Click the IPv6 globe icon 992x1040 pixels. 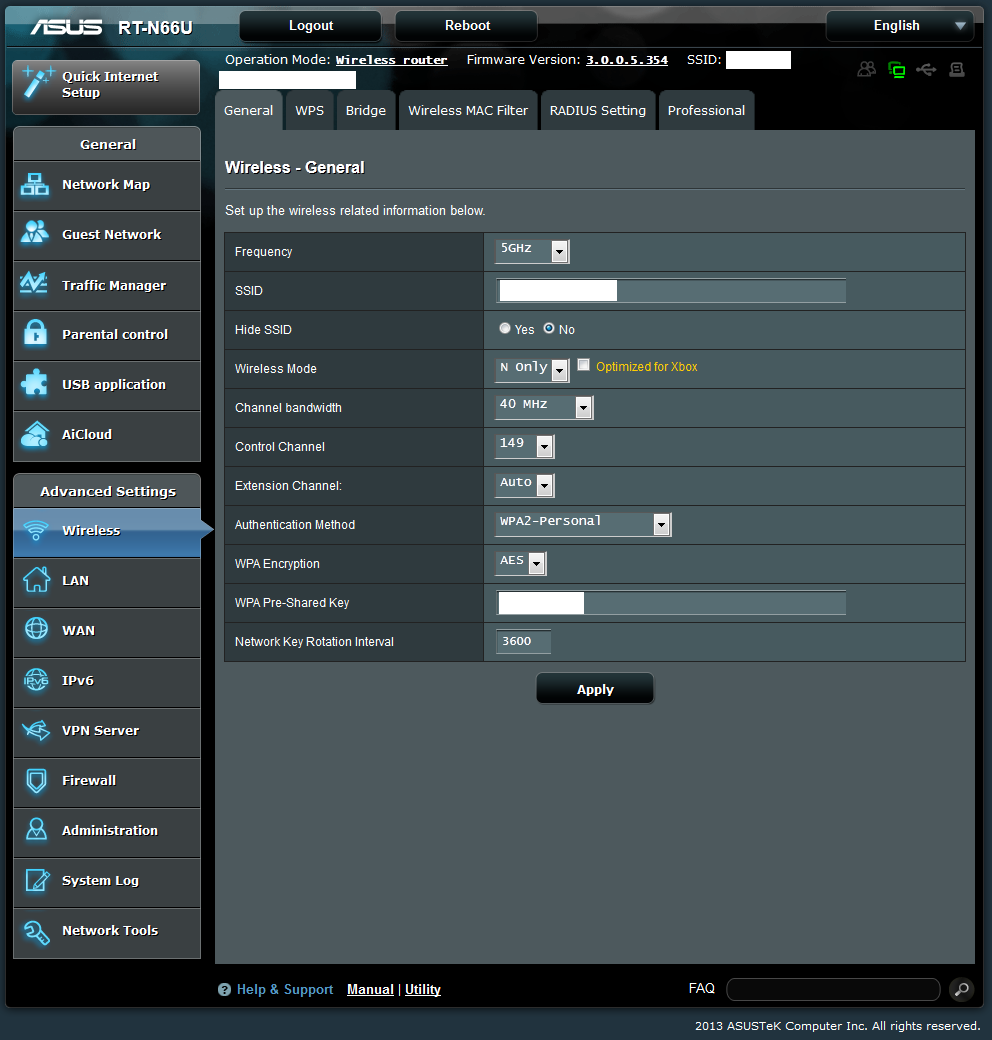point(36,680)
